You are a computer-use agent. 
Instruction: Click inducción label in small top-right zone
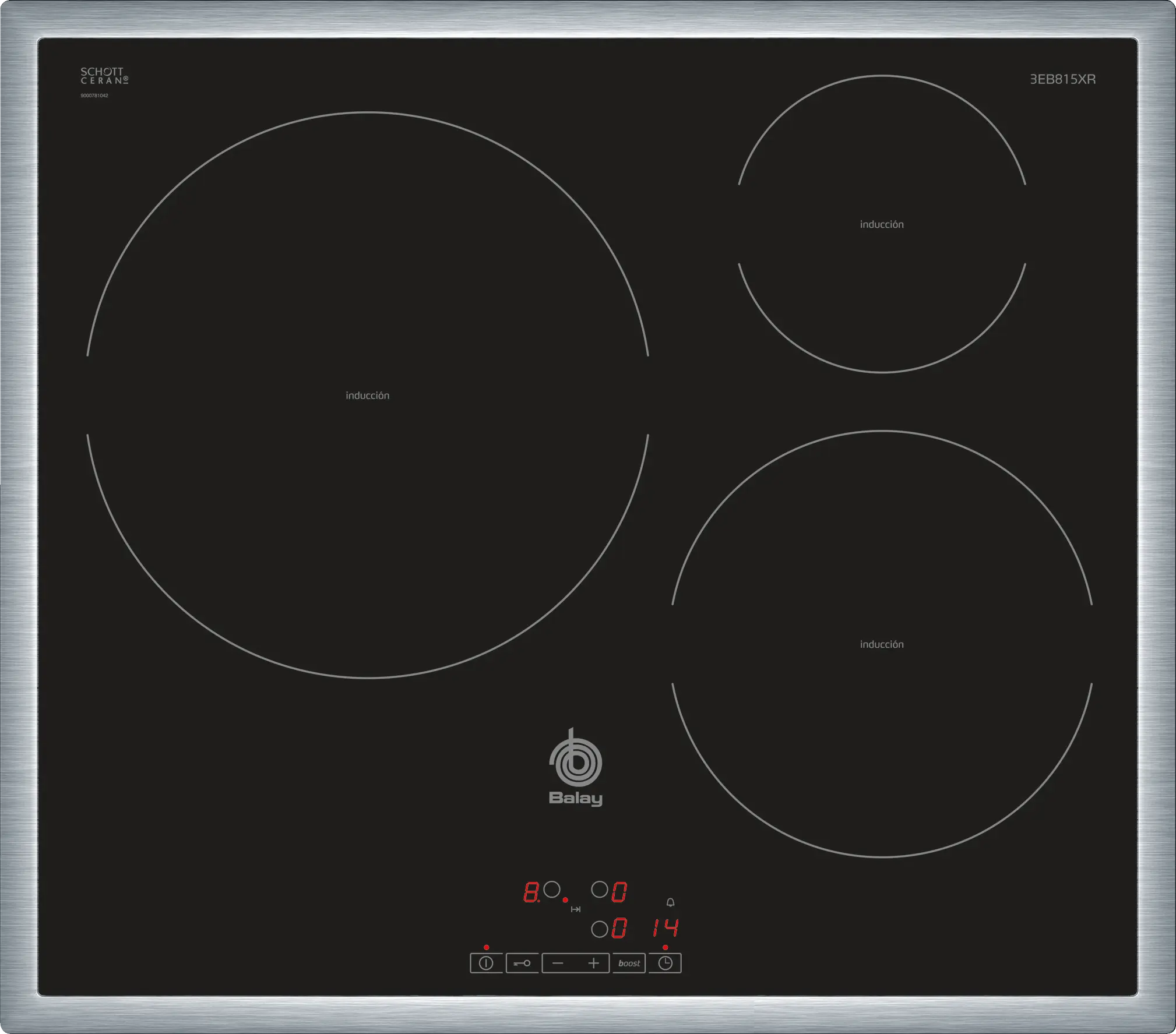pos(882,224)
